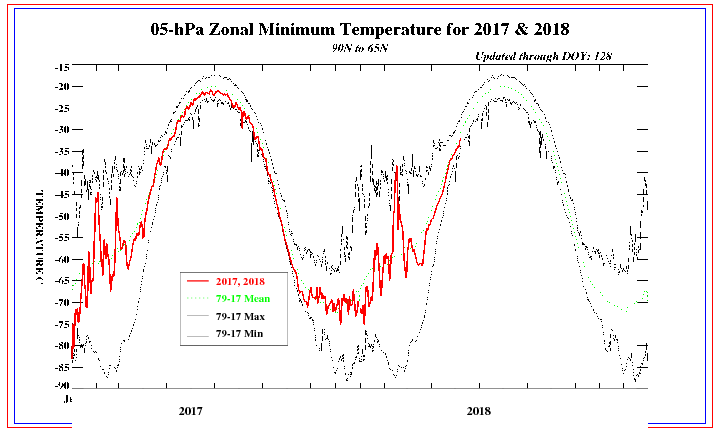Click the 2018 x-axis year label
Viewport: 720px width, 432px height.
(479, 410)
